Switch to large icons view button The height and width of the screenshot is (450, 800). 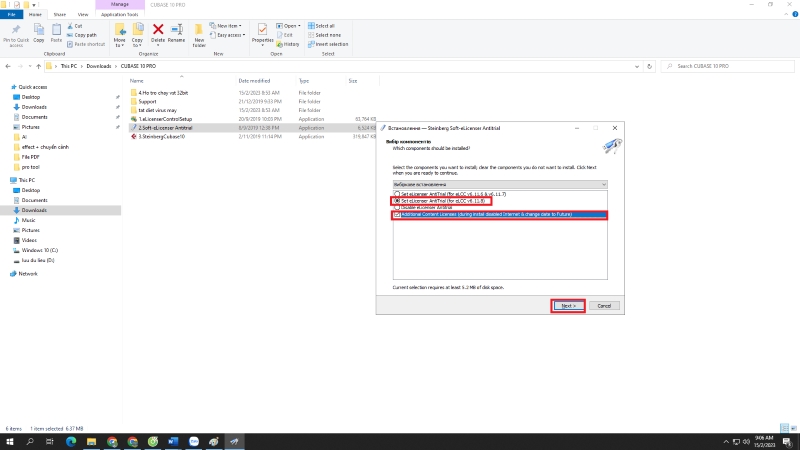793,429
